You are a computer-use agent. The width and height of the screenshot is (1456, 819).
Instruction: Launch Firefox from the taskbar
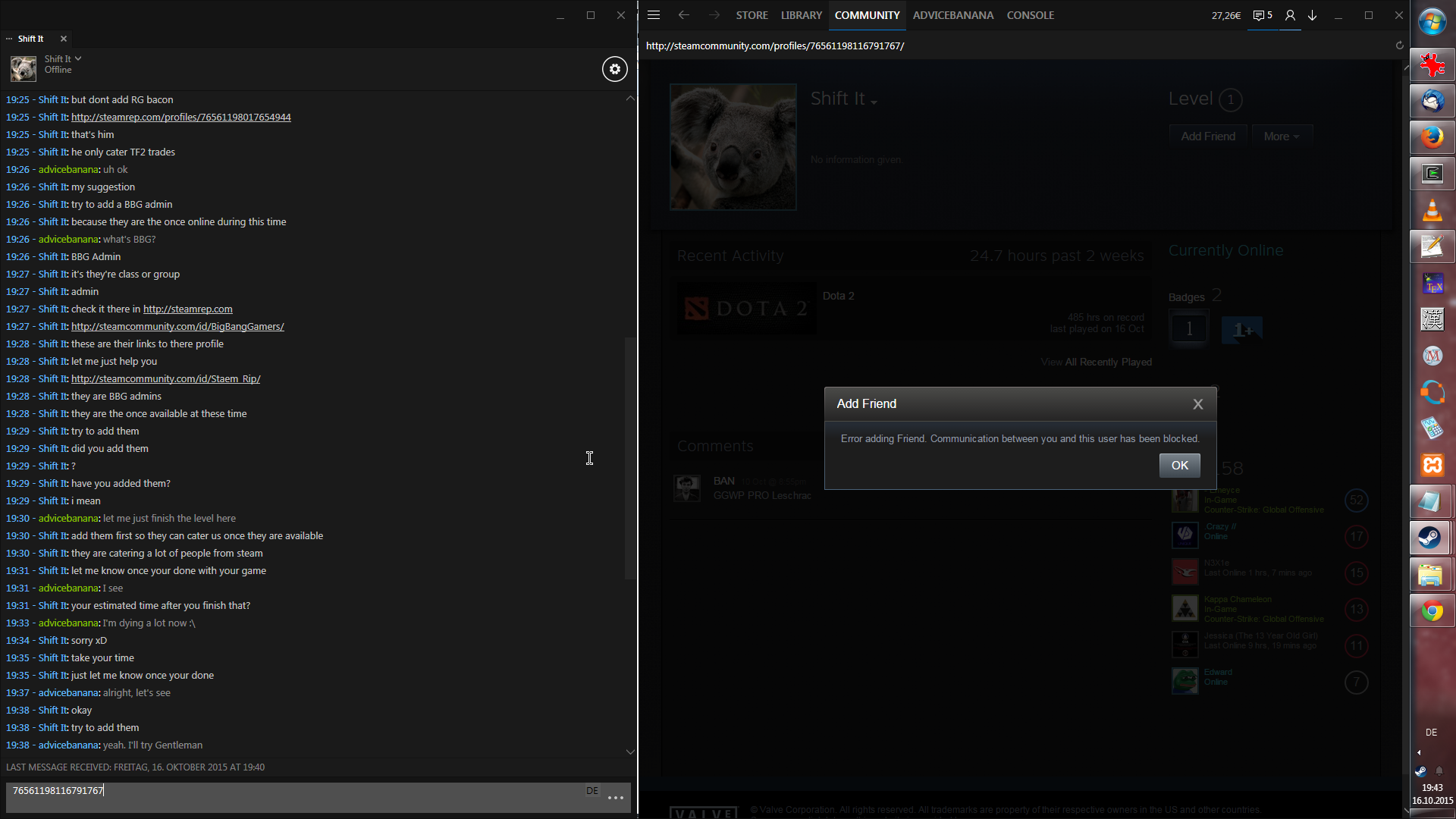point(1432,137)
